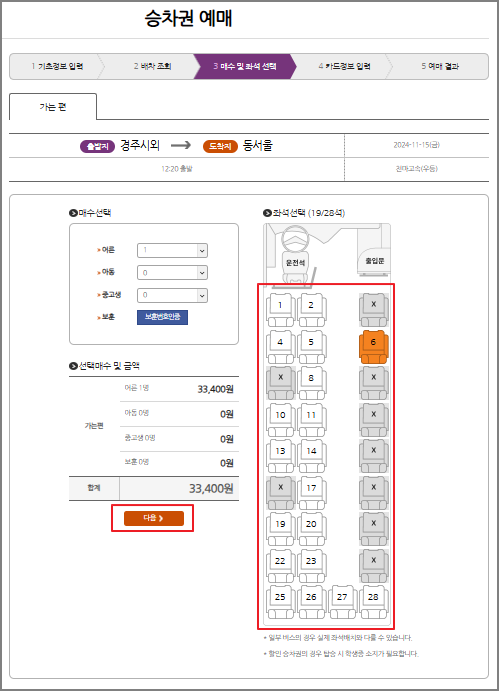Click the 경주시외 departure terminal text
The width and height of the screenshot is (499, 691).
pos(140,145)
